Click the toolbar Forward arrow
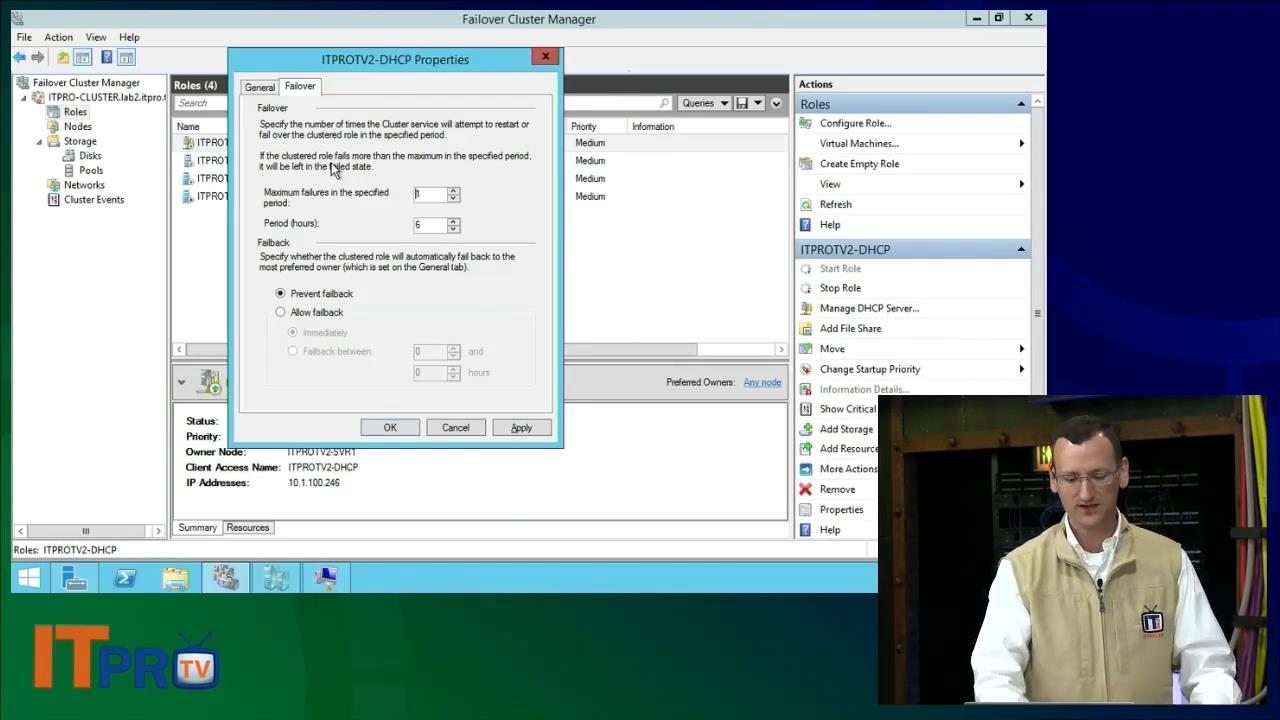Screen dimensions: 1280x720 (38, 58)
